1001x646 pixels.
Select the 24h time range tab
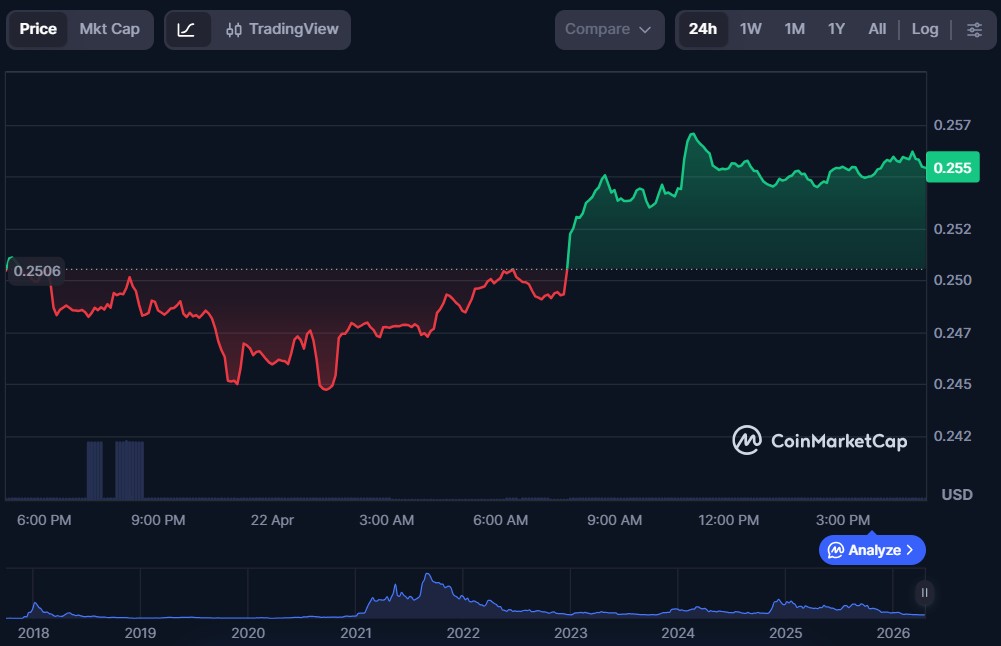tap(702, 29)
